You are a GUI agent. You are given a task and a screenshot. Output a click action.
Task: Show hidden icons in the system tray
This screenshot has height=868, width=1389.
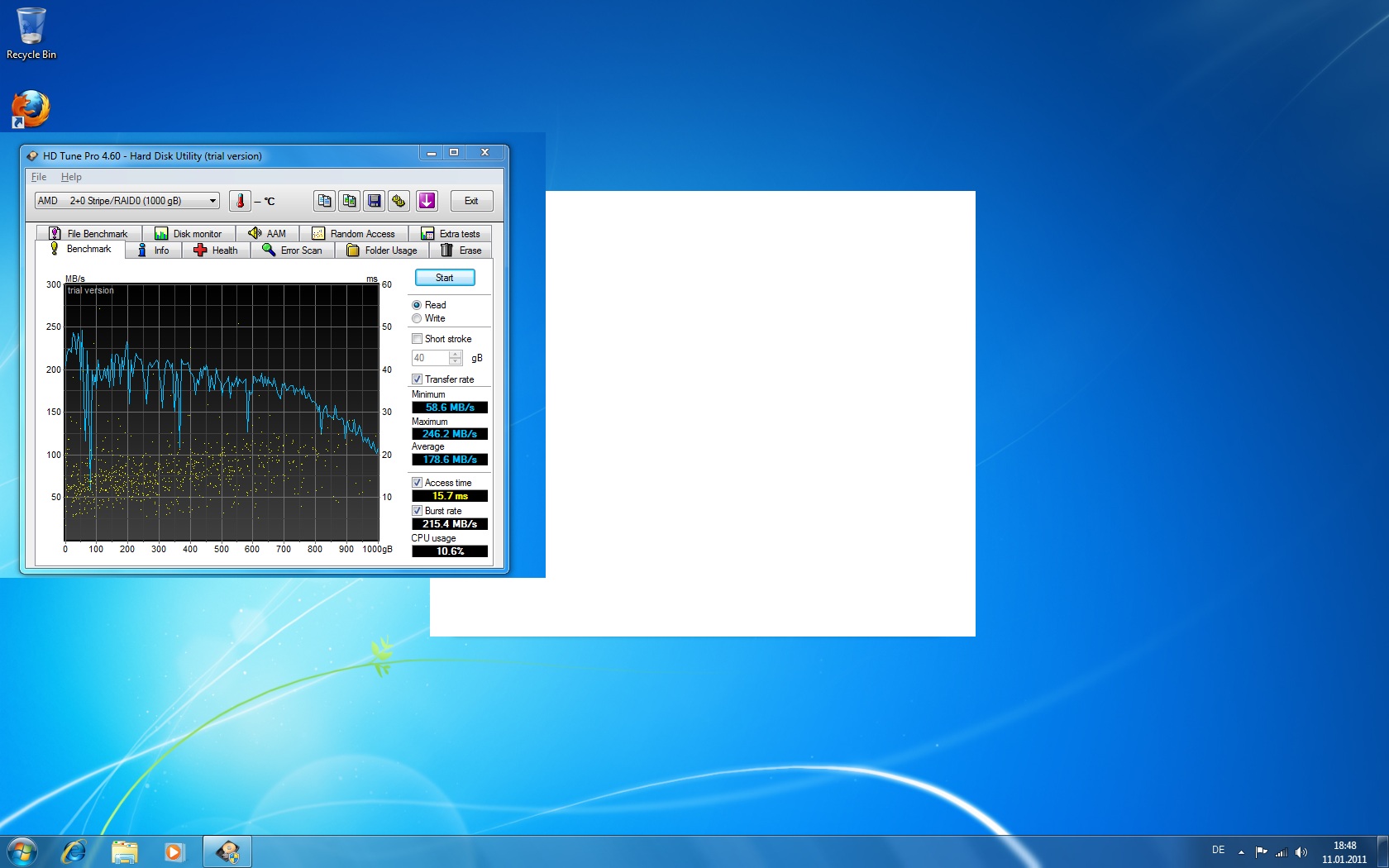[x=1241, y=851]
